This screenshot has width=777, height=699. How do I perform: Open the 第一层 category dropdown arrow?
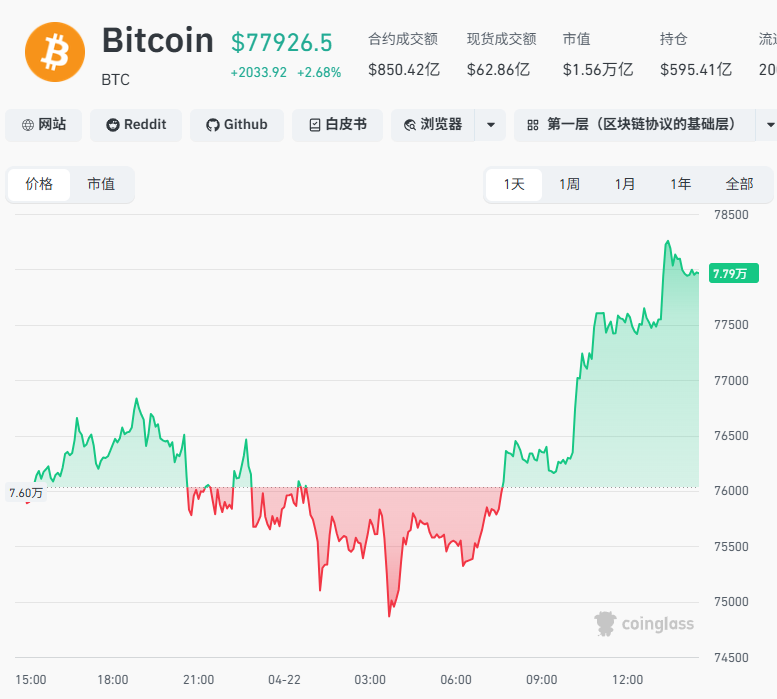click(x=769, y=125)
